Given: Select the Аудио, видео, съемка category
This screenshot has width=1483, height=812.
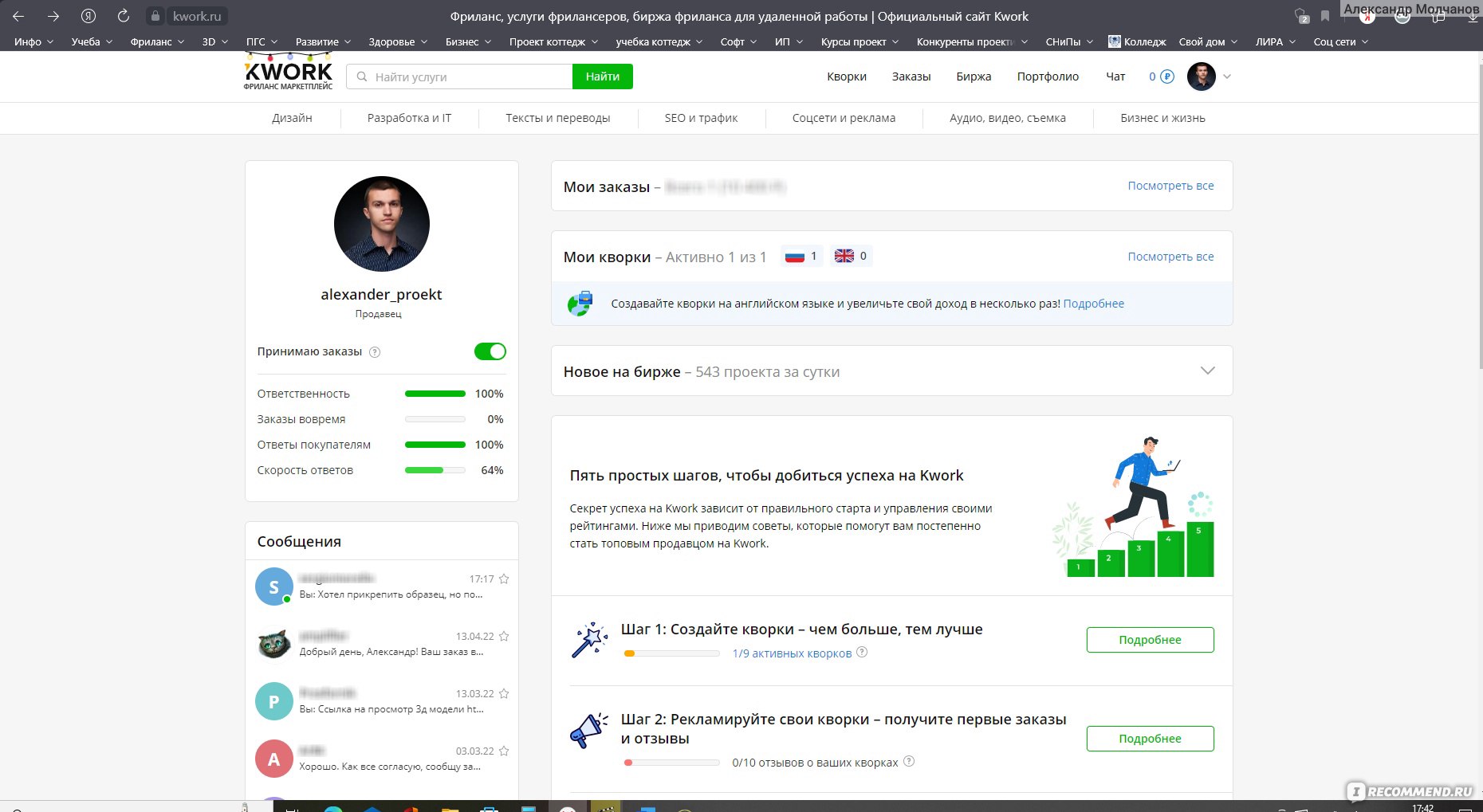Looking at the screenshot, I should (1008, 118).
